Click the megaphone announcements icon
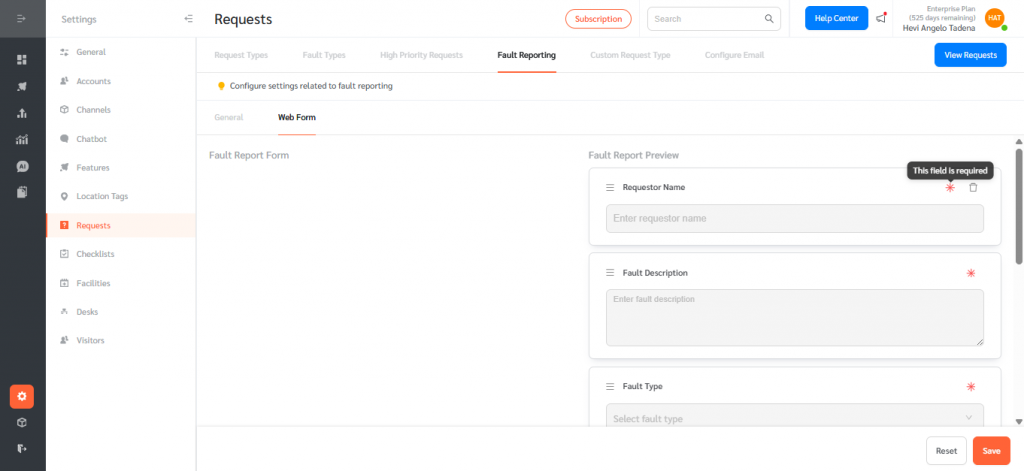Image resolution: width=1024 pixels, height=471 pixels. point(881,18)
